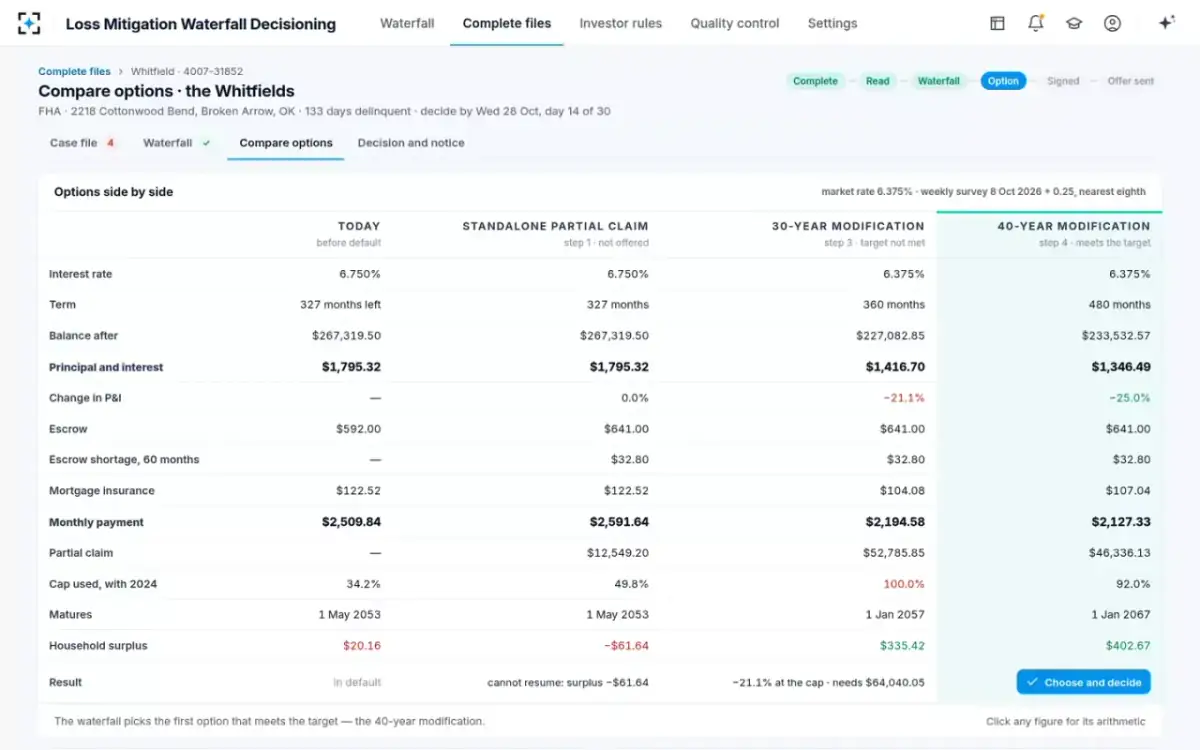Click the 92.0% cap used value
Viewport: 1200px width, 750px height.
point(1133,584)
